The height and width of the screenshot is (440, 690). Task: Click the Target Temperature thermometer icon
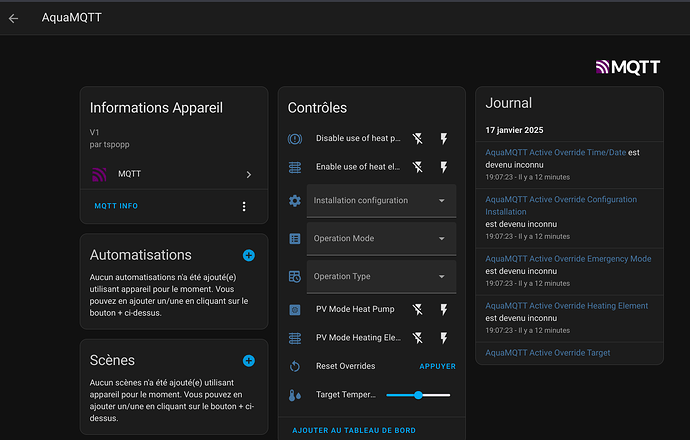295,395
